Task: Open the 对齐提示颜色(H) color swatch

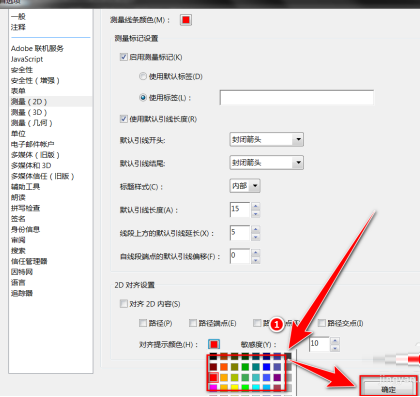Action: coord(214,344)
